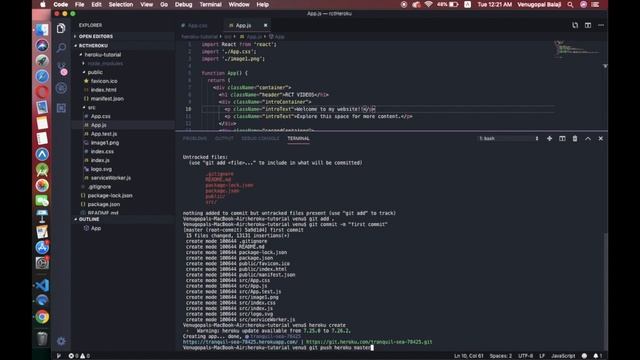The image size is (640, 360).
Task: Switch to the Output panel tab
Action: (x=224, y=138)
